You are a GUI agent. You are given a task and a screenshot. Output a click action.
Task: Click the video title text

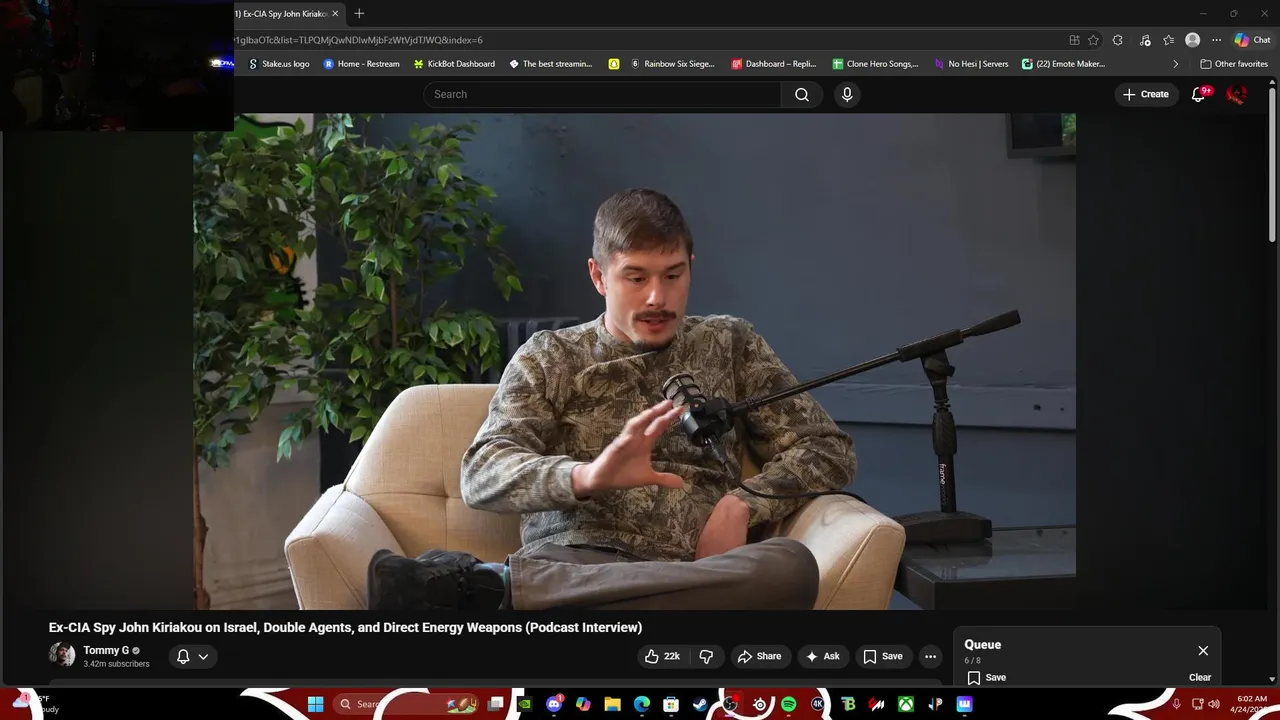345,627
